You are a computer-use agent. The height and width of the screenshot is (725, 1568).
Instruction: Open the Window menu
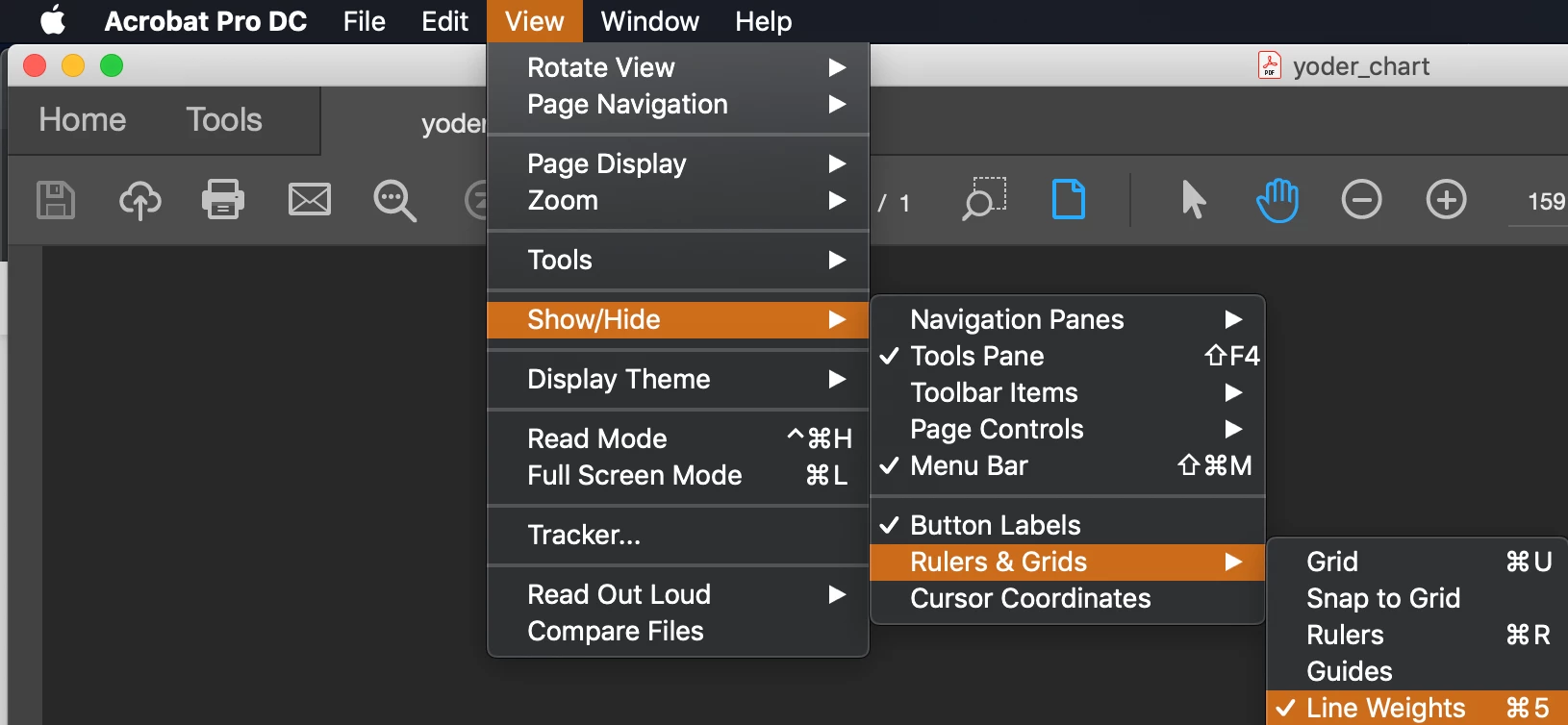(649, 21)
